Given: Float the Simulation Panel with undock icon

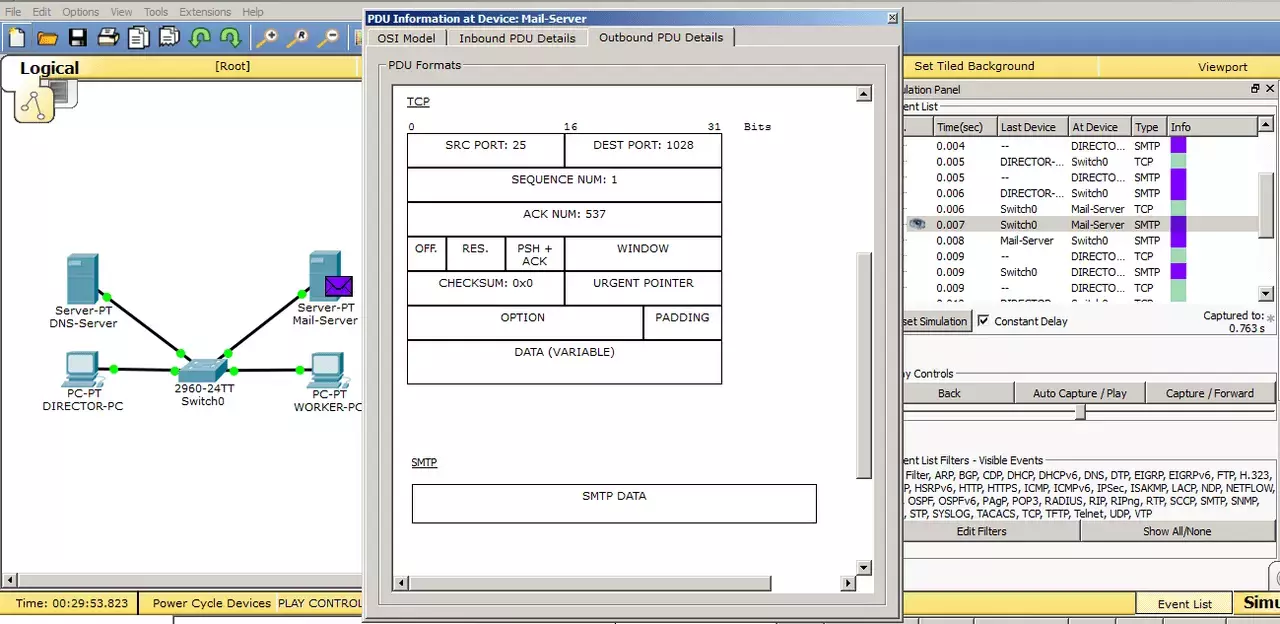Looking at the screenshot, I should 1255,89.
